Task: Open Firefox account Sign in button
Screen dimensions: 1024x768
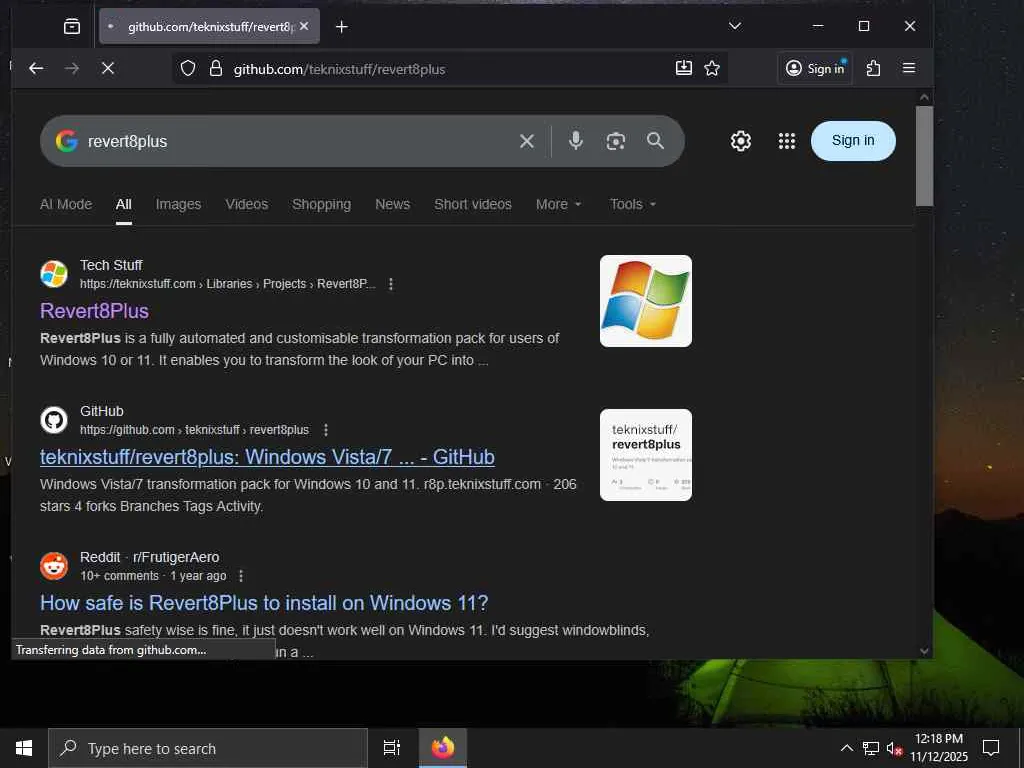Action: click(814, 68)
